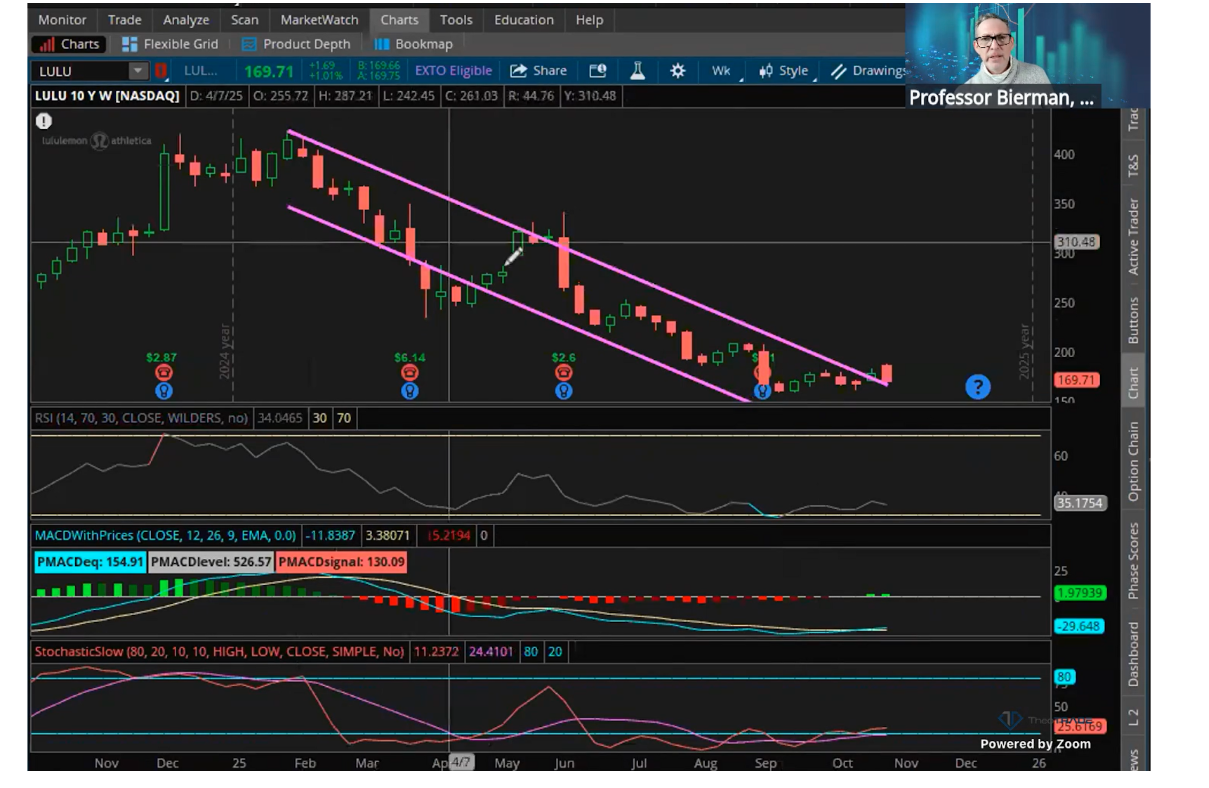Click the lightbulb icon under $2.87
The image size is (1209, 788).
coord(162,391)
